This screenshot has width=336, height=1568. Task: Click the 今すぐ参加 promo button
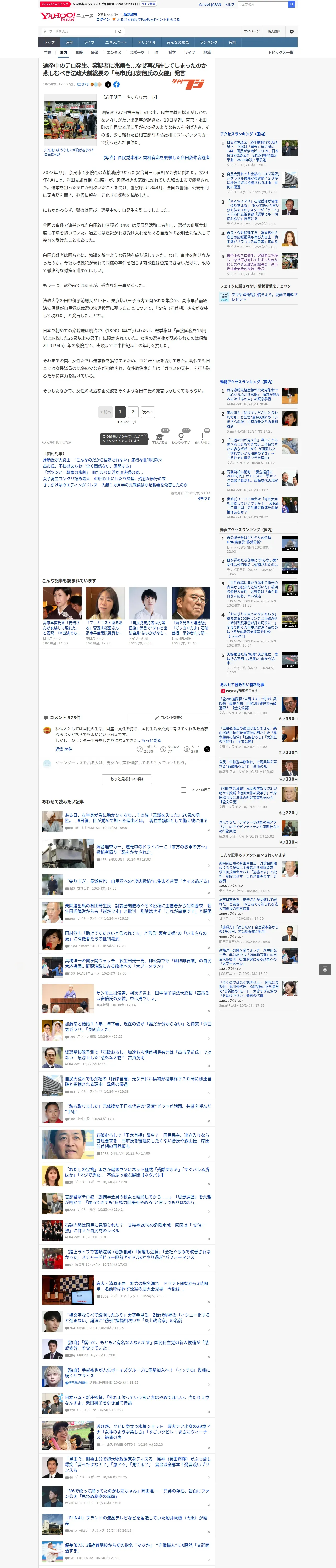pos(148,4)
